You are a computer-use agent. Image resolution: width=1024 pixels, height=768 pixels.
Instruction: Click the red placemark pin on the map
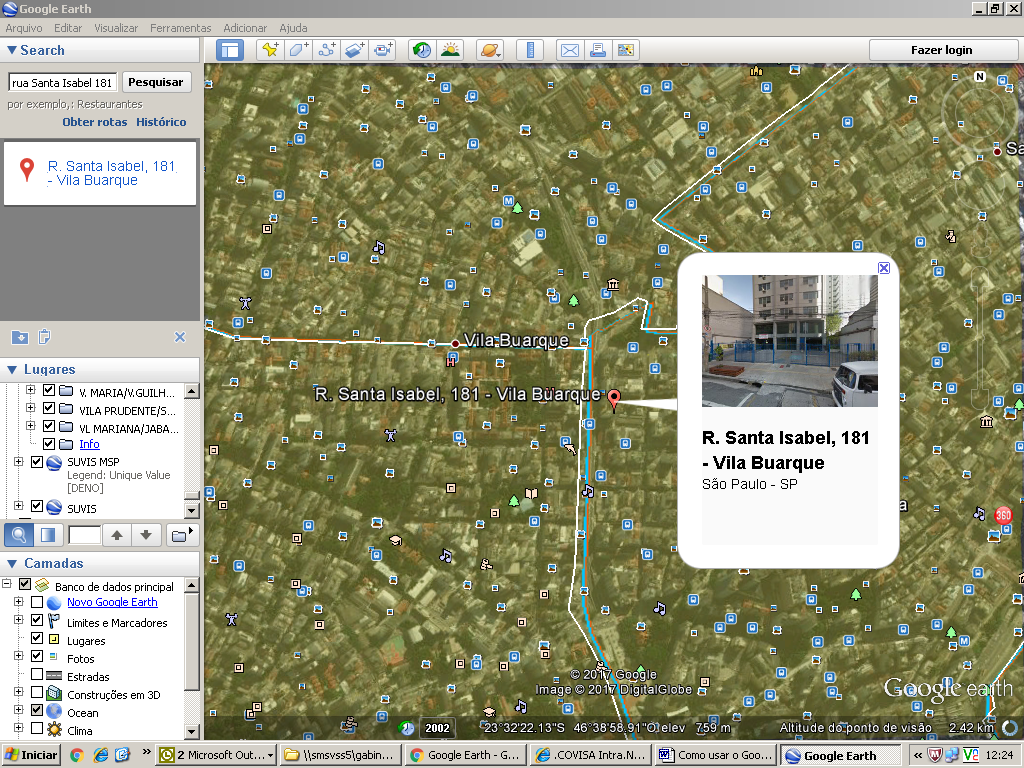(x=614, y=398)
